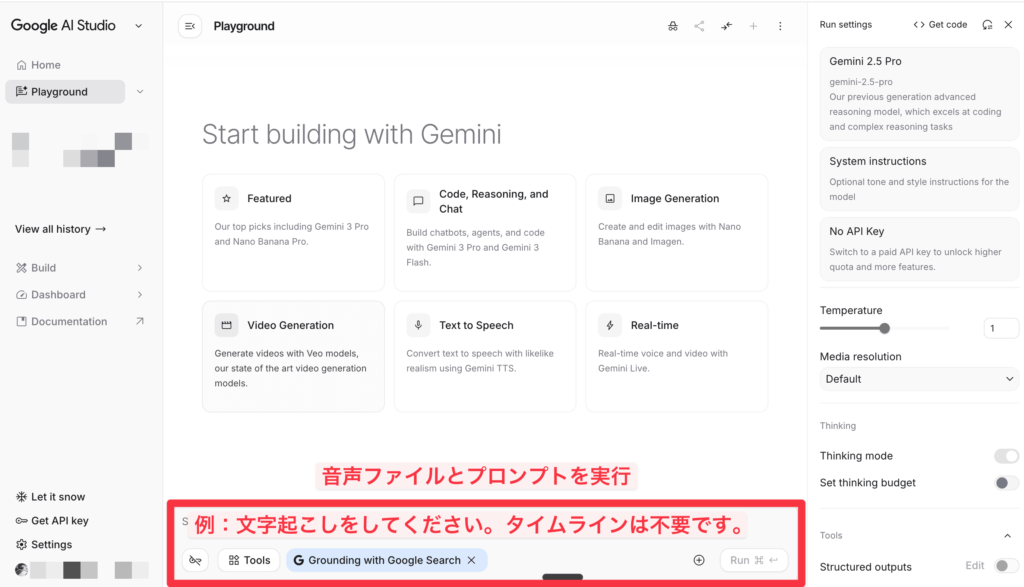Open the View all history link
1024x587 pixels.
pyautogui.click(x=61, y=229)
